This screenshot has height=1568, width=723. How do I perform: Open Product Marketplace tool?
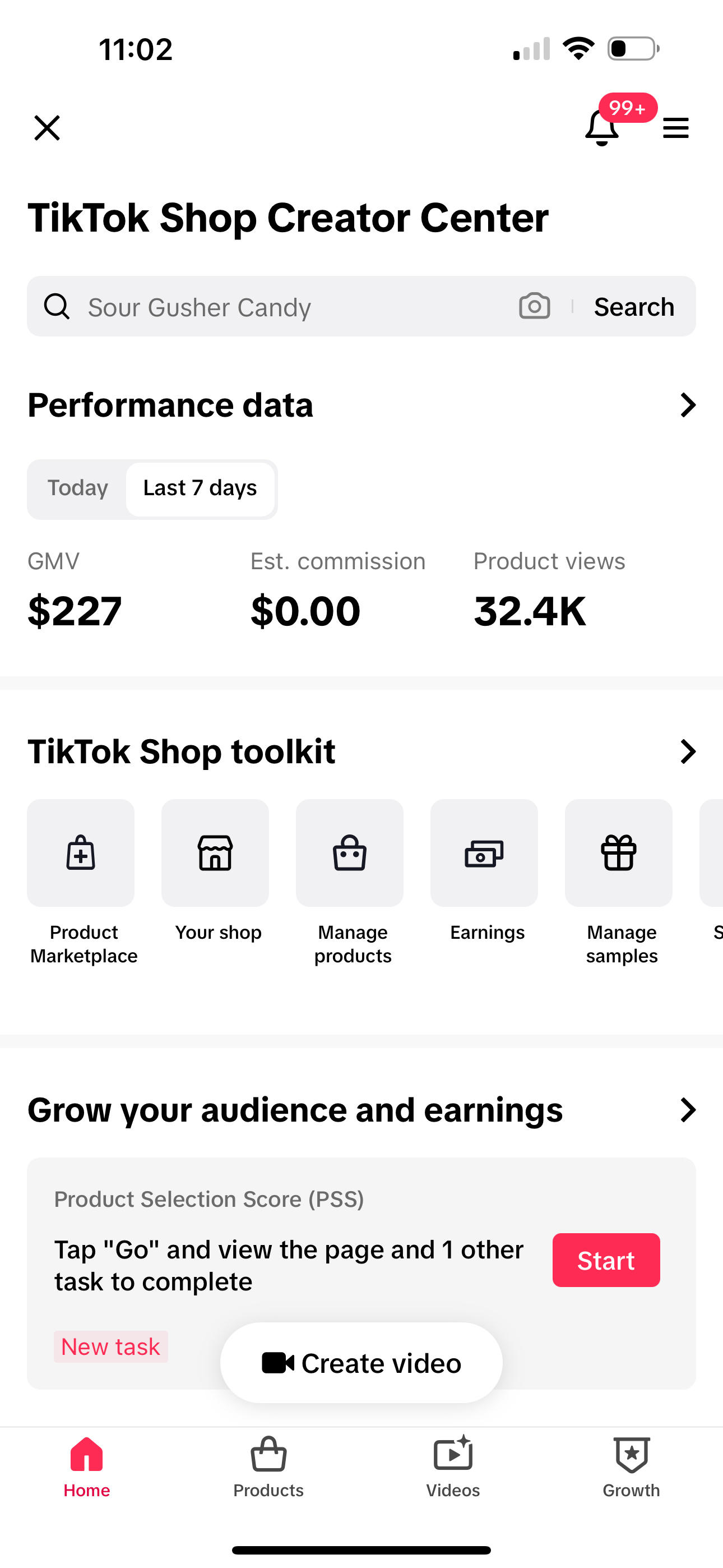click(x=81, y=853)
